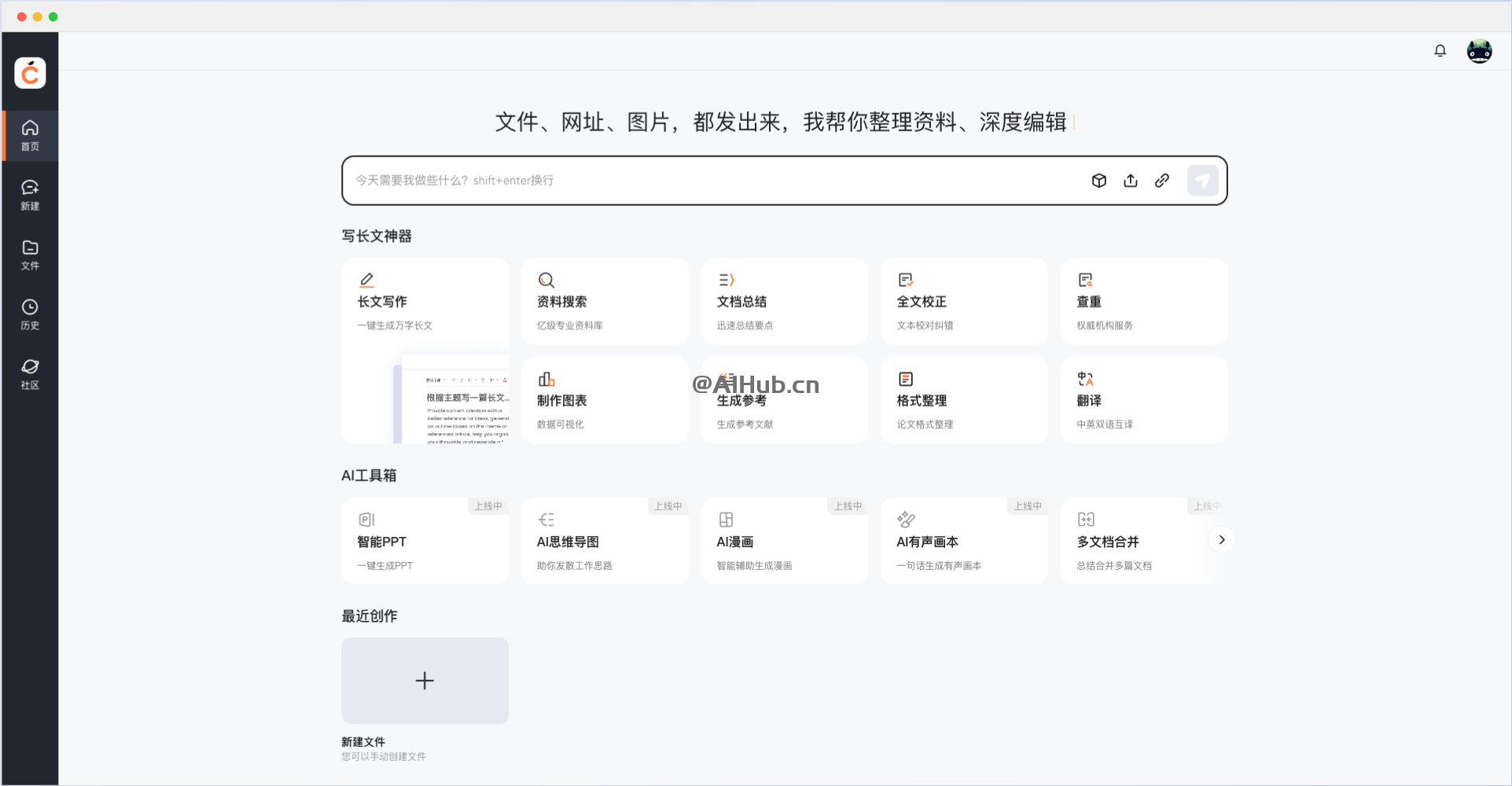Image resolution: width=1512 pixels, height=786 pixels.
Task: Click the prompt input field
Action: tap(708, 180)
